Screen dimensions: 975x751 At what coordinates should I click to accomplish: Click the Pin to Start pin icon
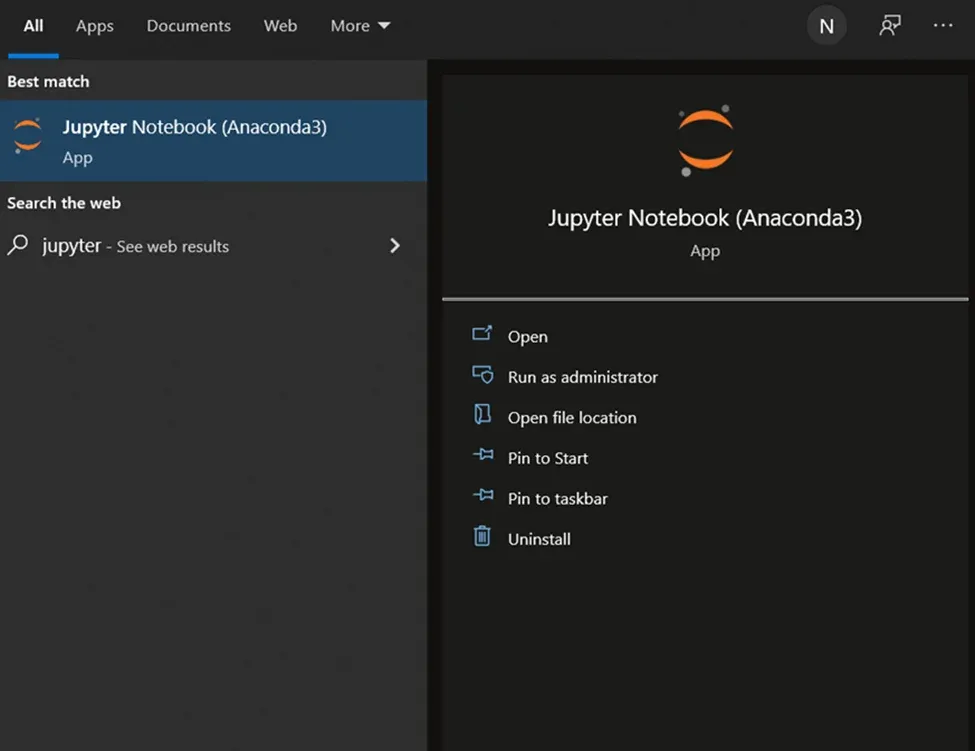tap(482, 457)
